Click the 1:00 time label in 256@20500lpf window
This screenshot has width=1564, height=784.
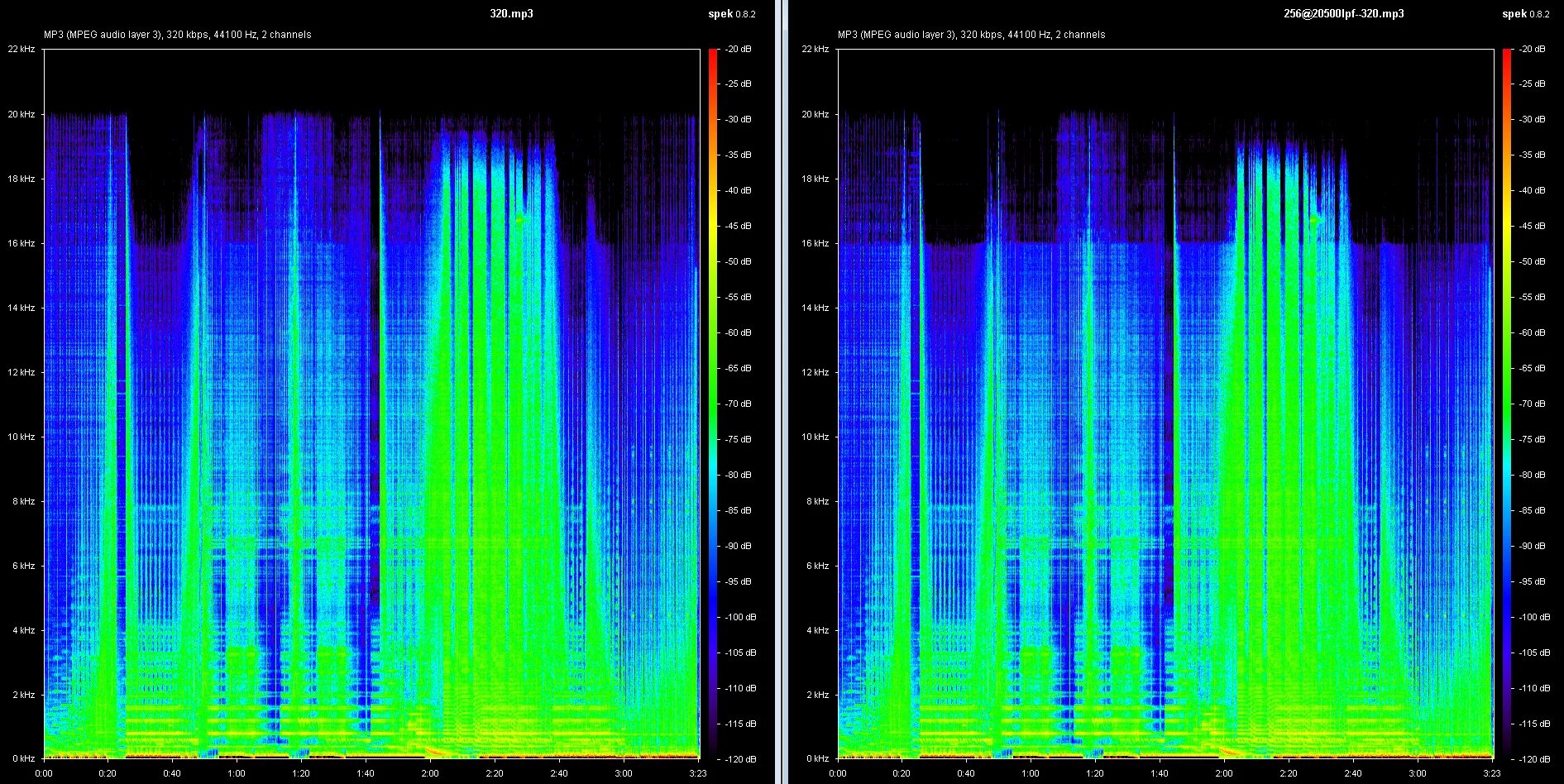coord(1031,773)
